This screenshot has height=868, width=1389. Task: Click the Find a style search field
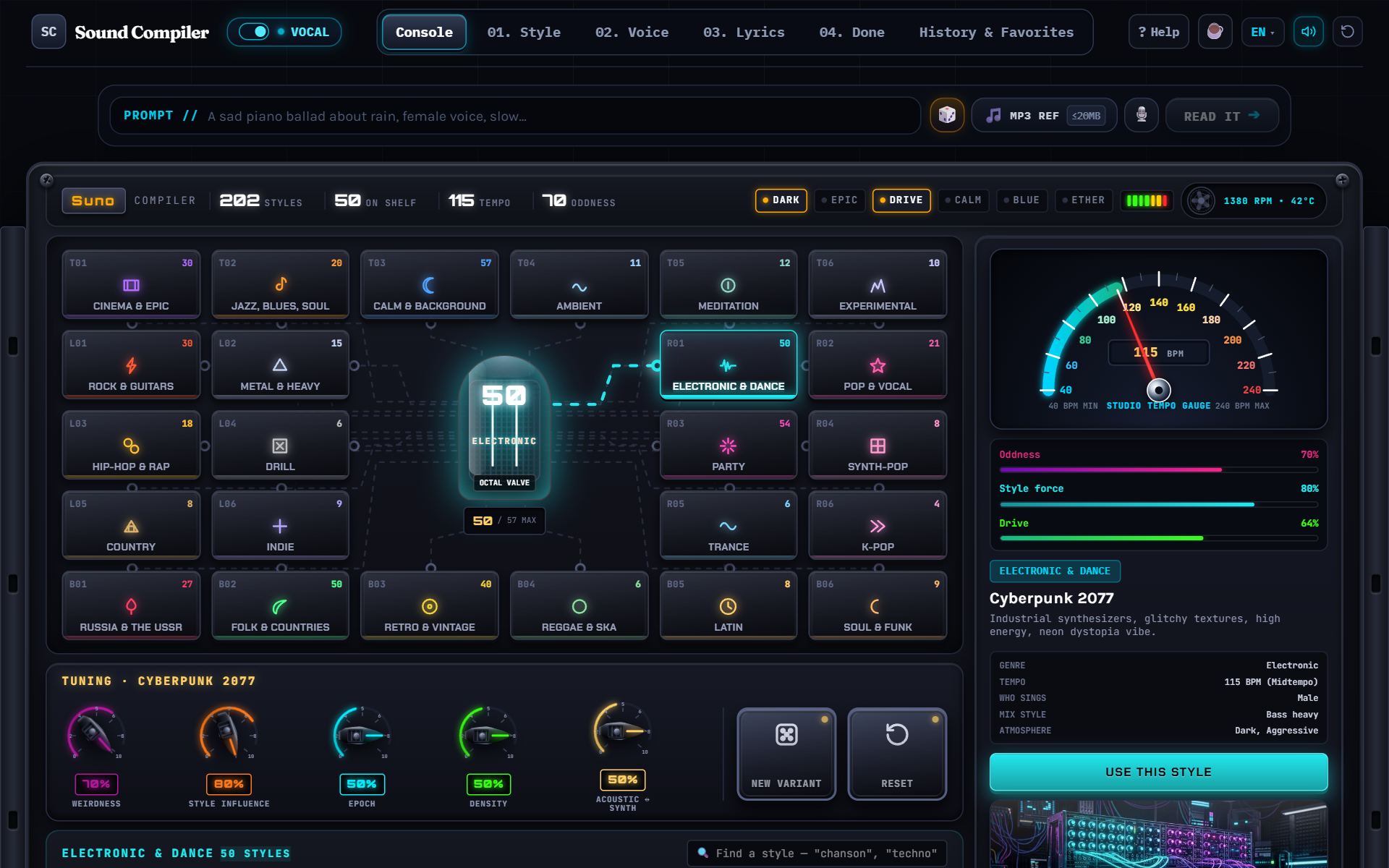click(817, 853)
